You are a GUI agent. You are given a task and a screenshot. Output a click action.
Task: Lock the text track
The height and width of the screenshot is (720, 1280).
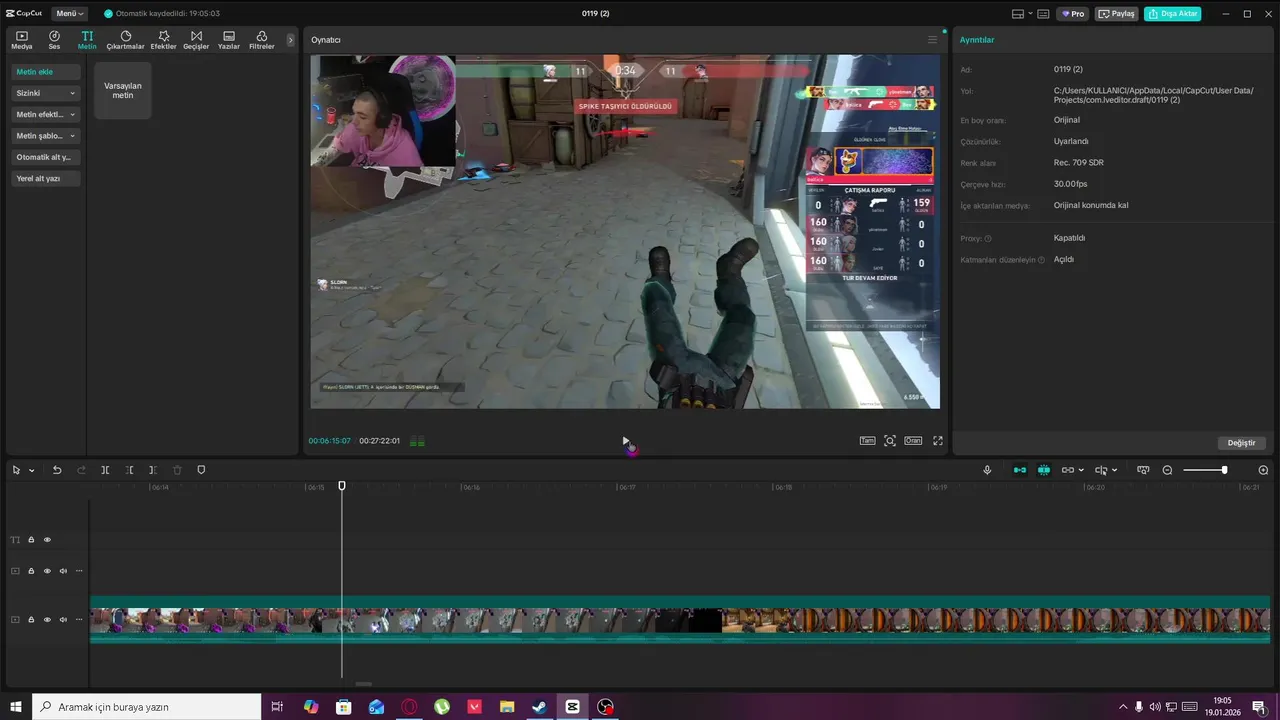pyautogui.click(x=31, y=540)
